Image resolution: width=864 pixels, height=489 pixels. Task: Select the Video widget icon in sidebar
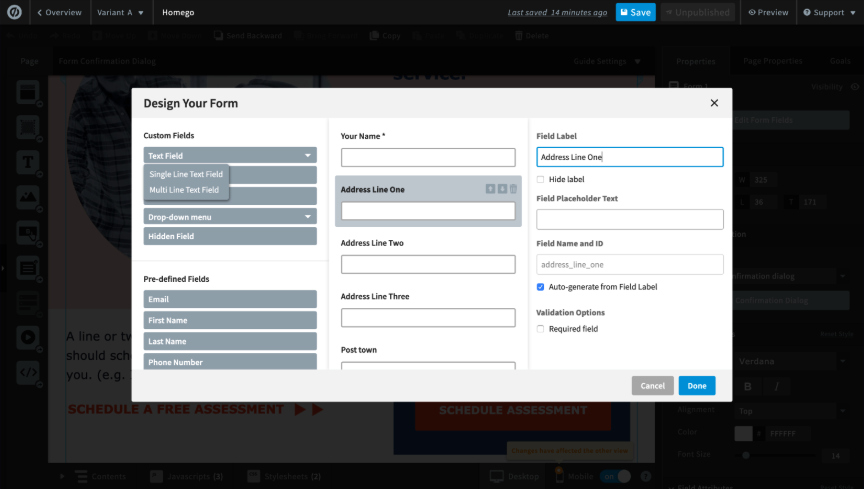pyautogui.click(x=28, y=337)
